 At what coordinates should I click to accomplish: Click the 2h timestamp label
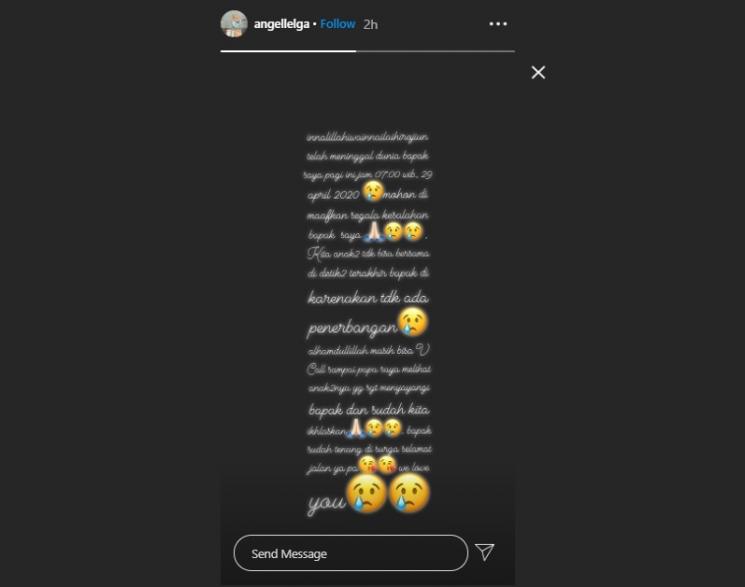tap(370, 24)
